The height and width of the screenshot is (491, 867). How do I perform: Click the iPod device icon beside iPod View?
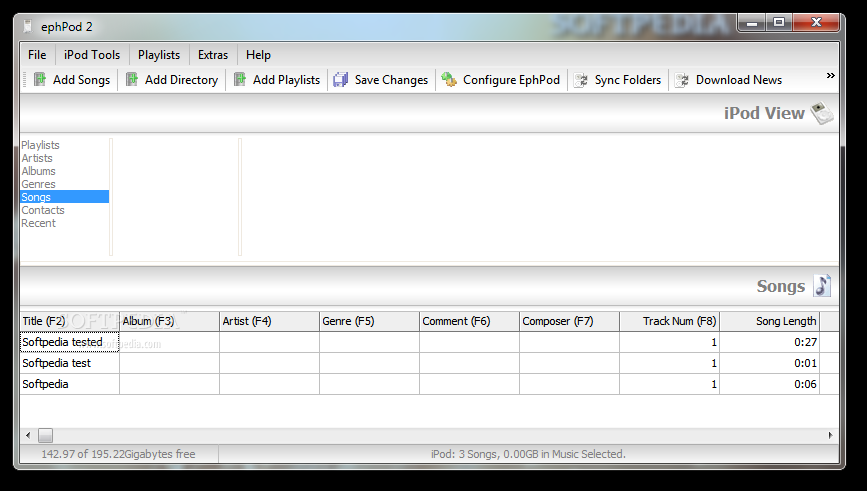(821, 113)
